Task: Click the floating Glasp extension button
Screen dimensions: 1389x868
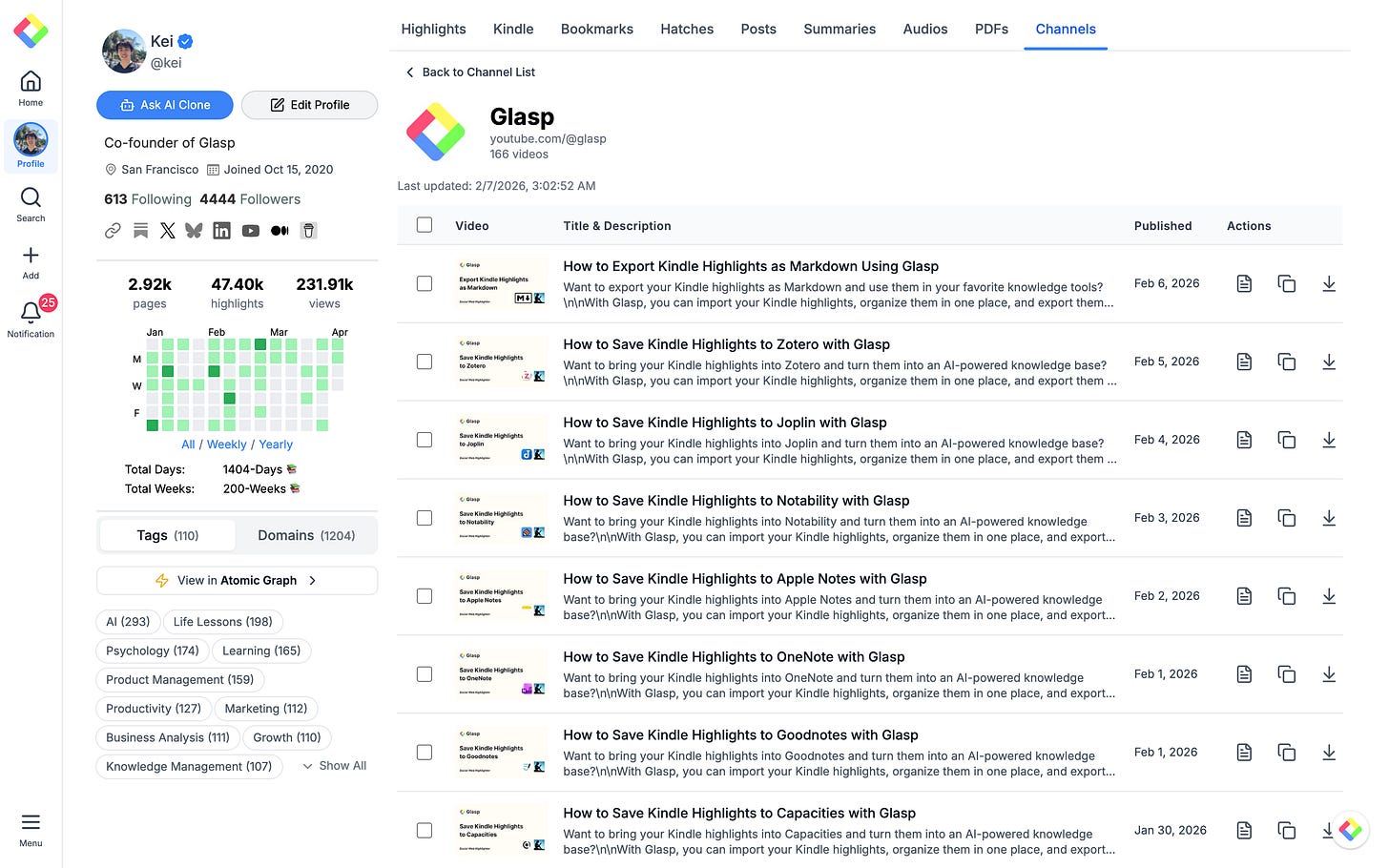Action: click(1350, 830)
